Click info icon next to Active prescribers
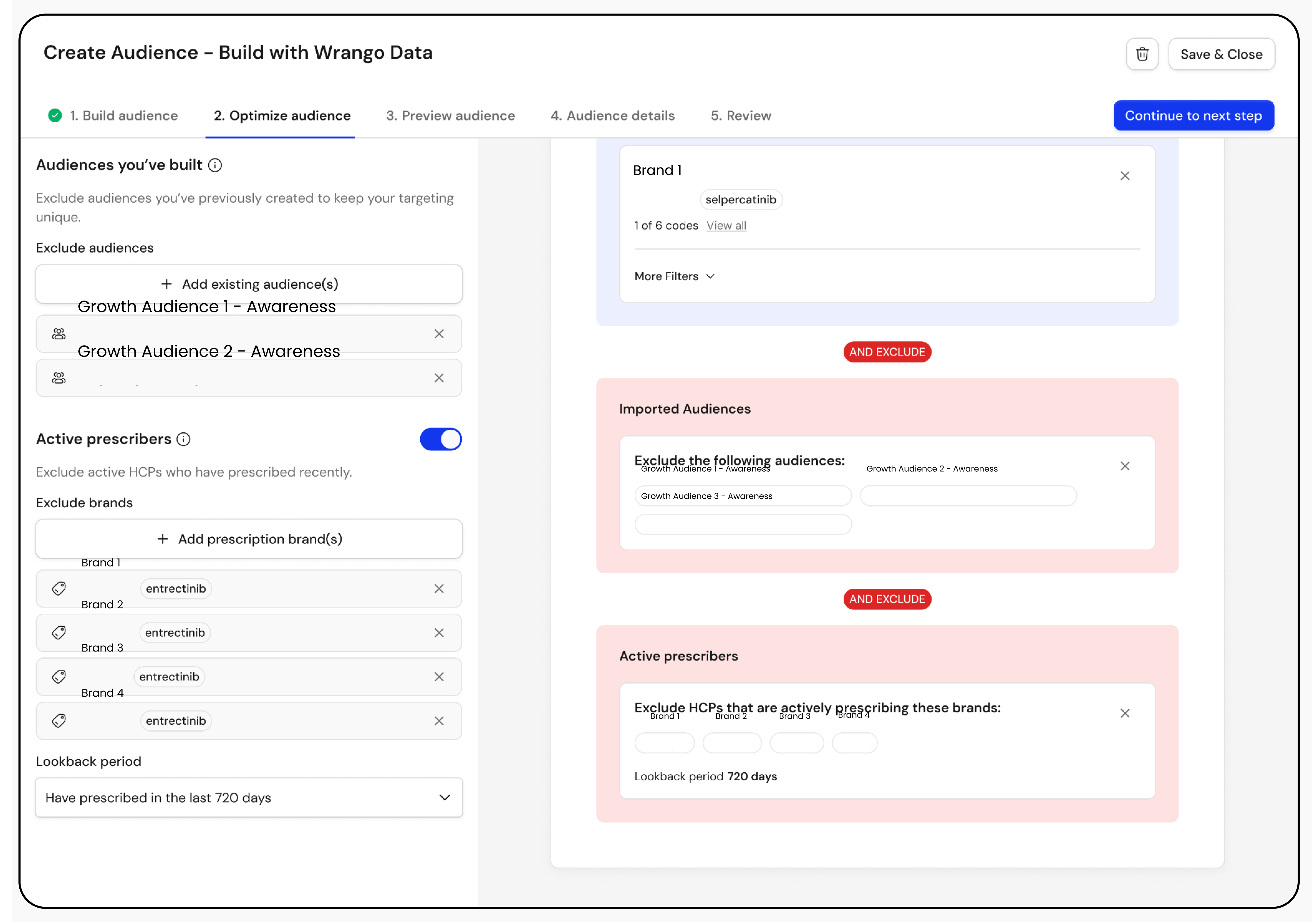The image size is (1312, 924). [183, 439]
